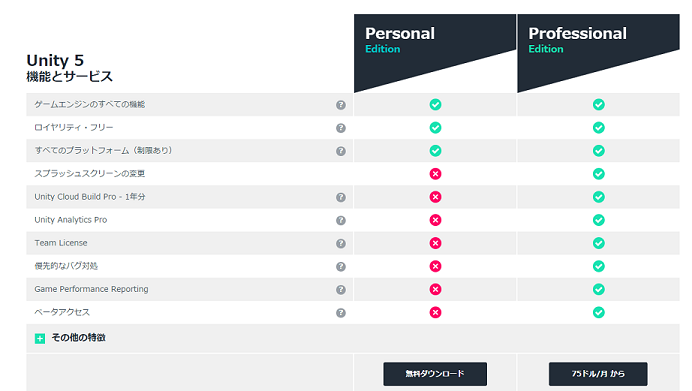Click Personal green check for ロイヤリティ・フリー
This screenshot has height=391, width=692.
[x=435, y=128]
